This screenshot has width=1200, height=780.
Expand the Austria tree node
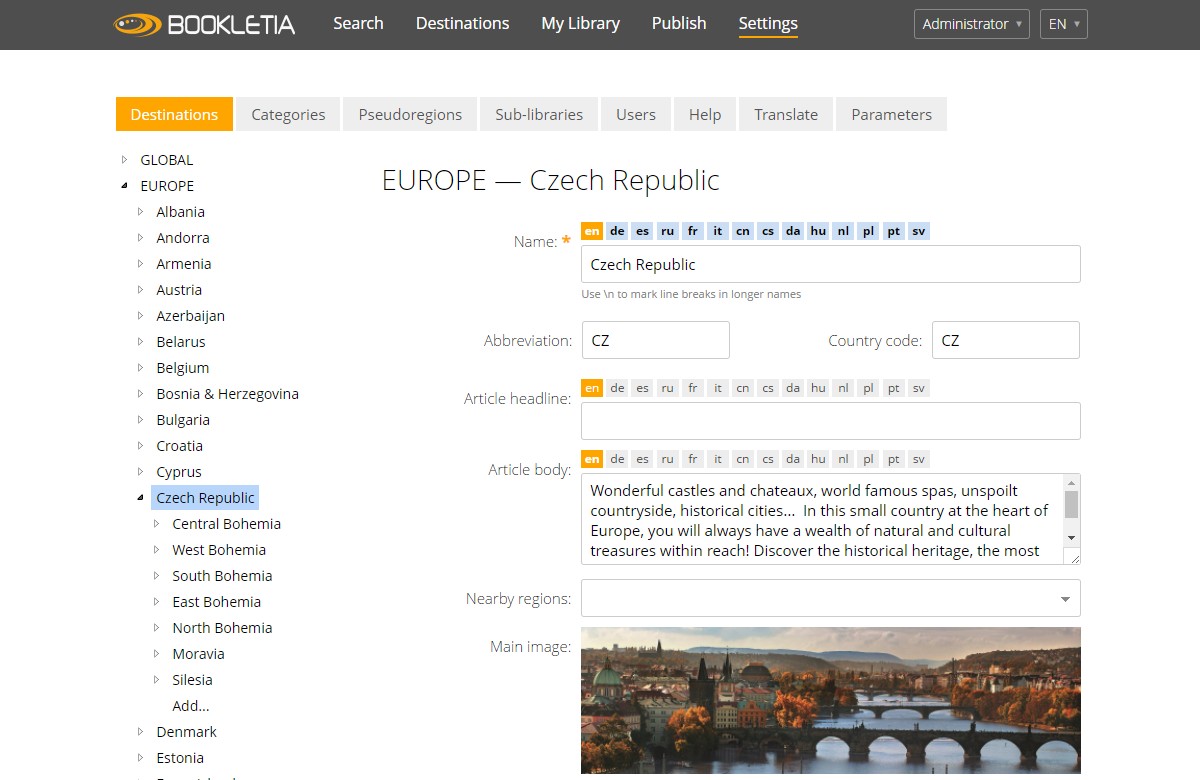coord(140,290)
